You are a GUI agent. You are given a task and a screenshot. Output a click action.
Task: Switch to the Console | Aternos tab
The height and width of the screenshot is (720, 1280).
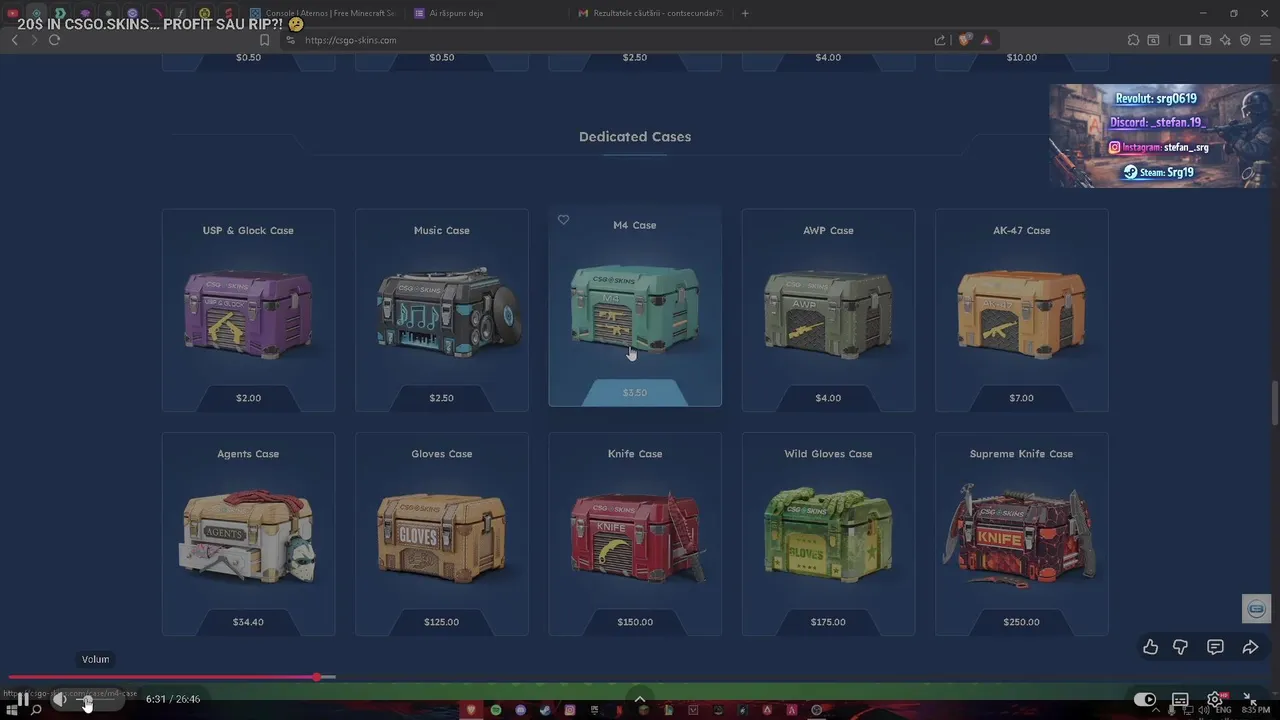(x=323, y=13)
